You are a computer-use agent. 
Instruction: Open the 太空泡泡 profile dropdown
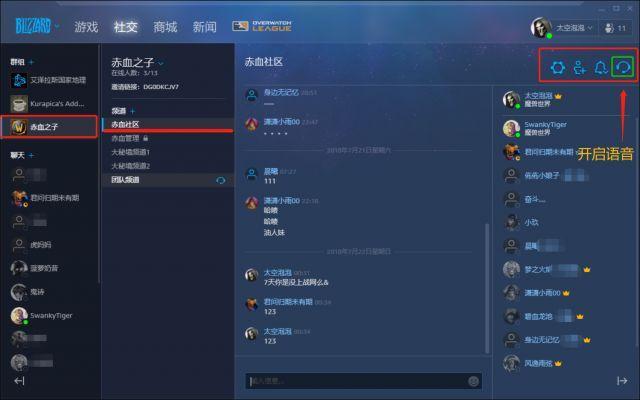click(x=573, y=28)
